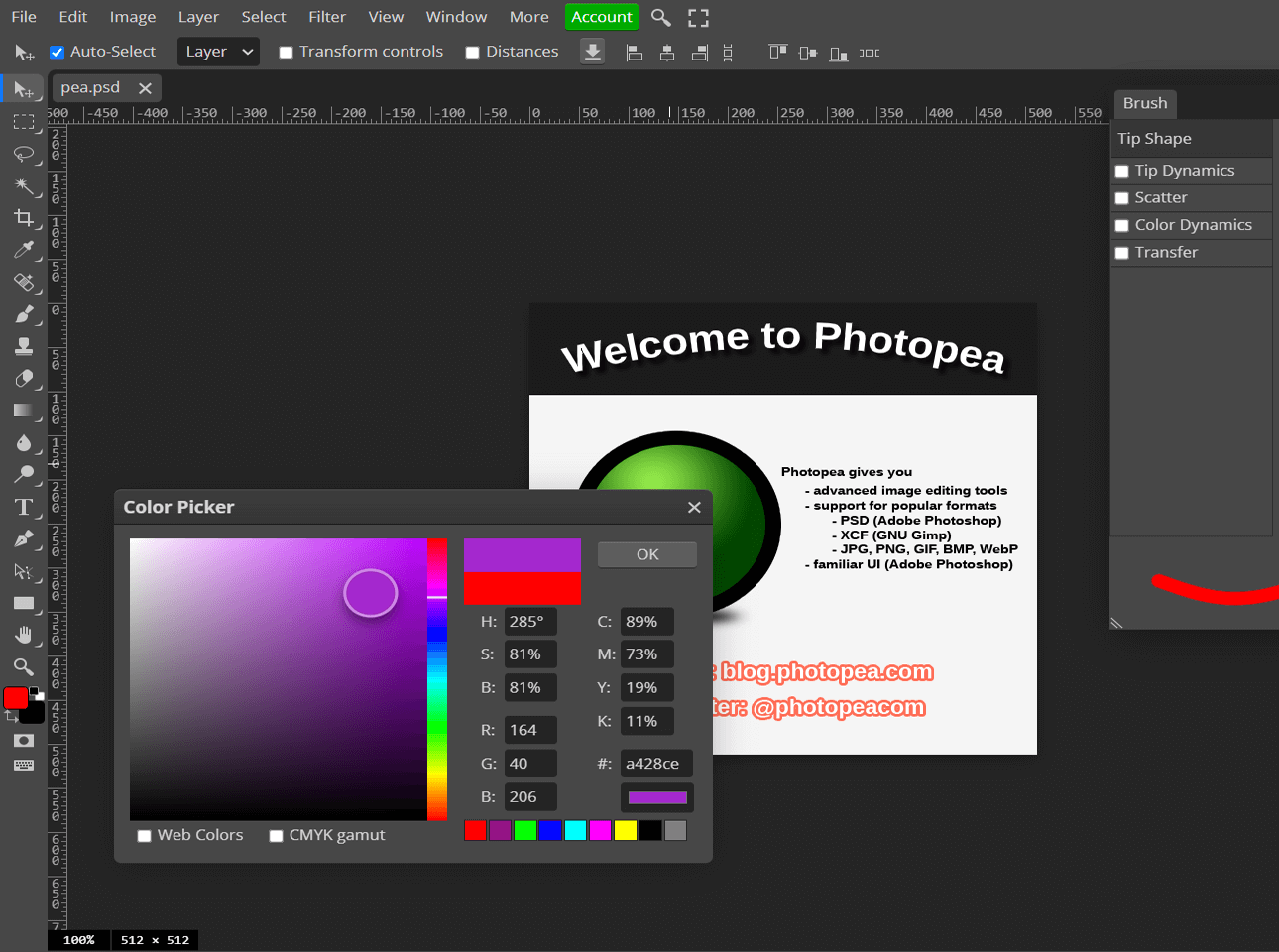Enable the CMYK gamut checkbox

point(277,836)
